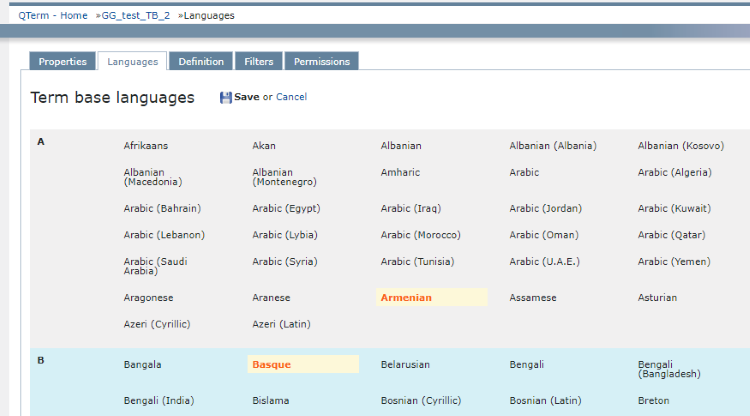Pick the Belarusian language

tap(407, 365)
